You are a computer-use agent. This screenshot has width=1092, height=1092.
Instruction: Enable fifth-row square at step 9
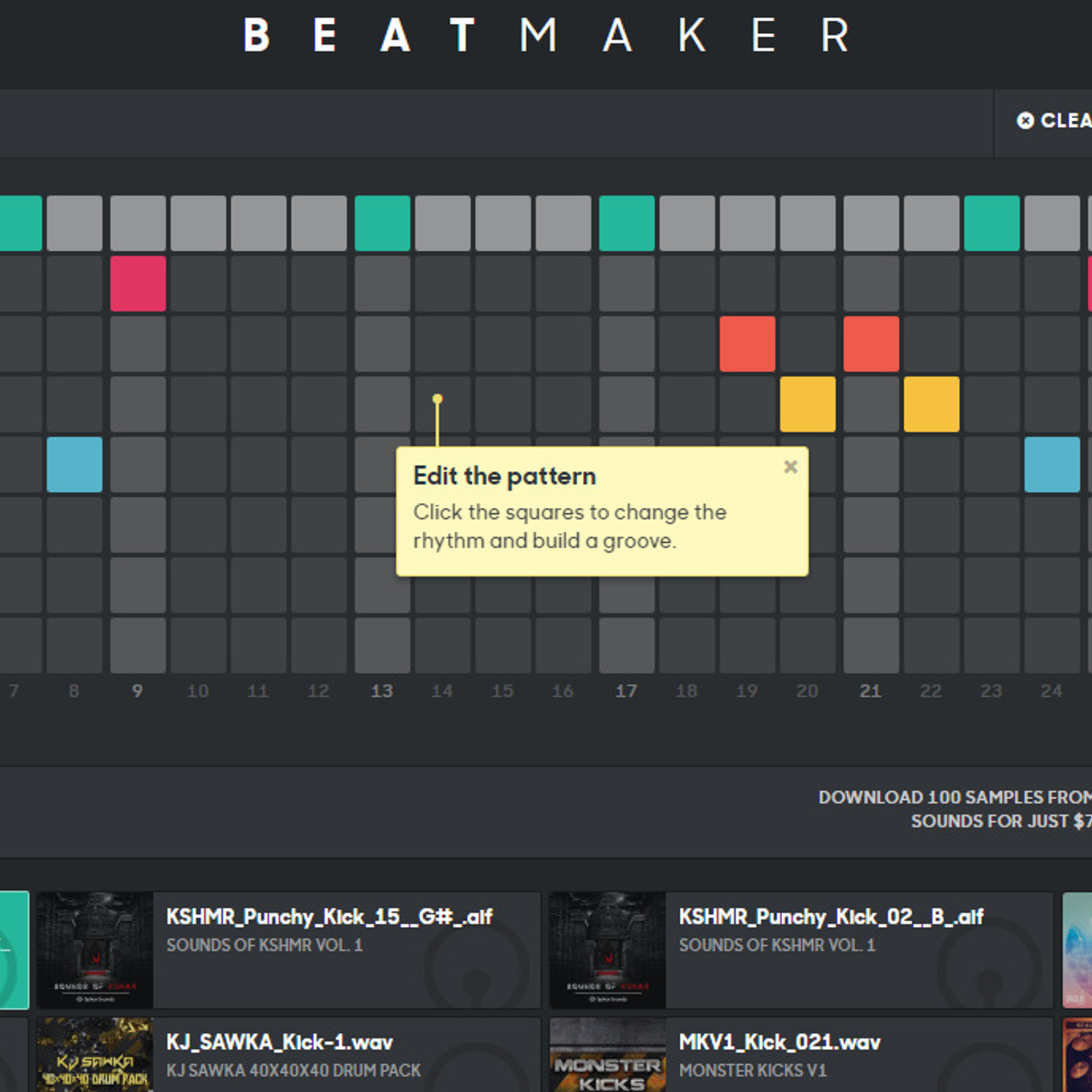(138, 464)
